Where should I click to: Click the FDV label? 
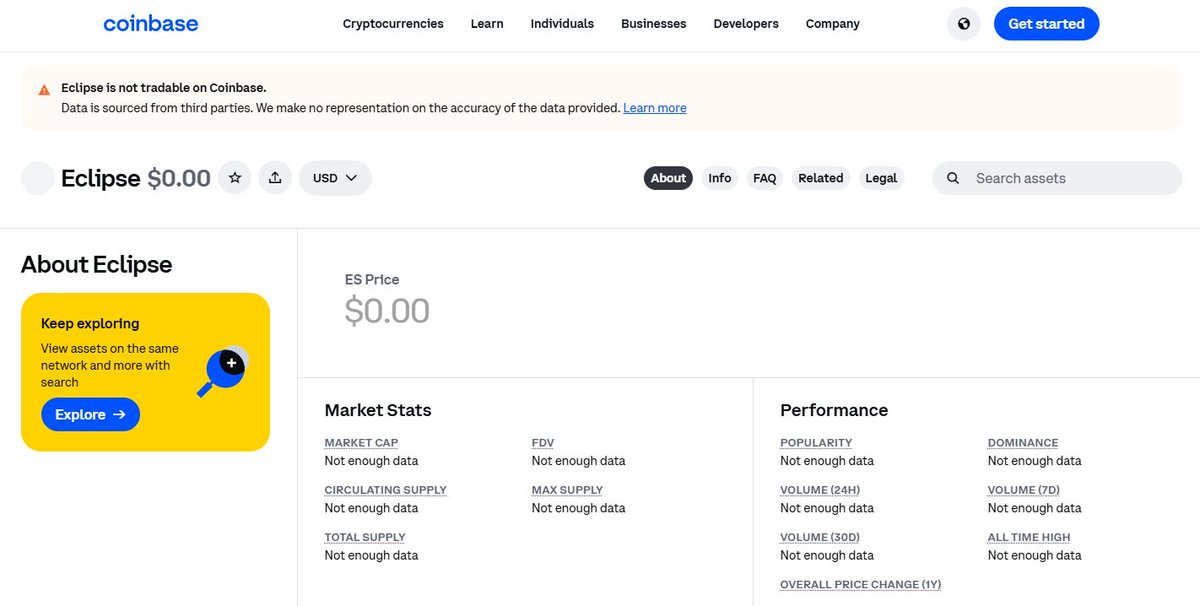pyautogui.click(x=543, y=443)
